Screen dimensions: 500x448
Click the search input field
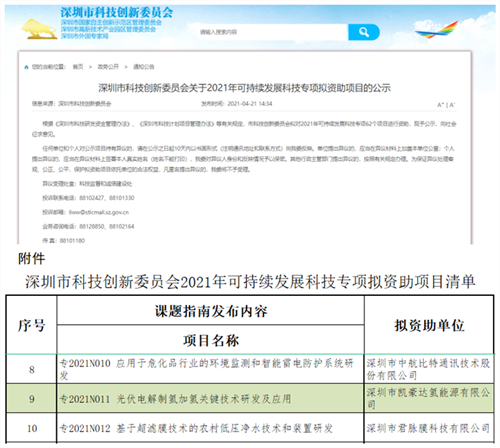click(272, 32)
